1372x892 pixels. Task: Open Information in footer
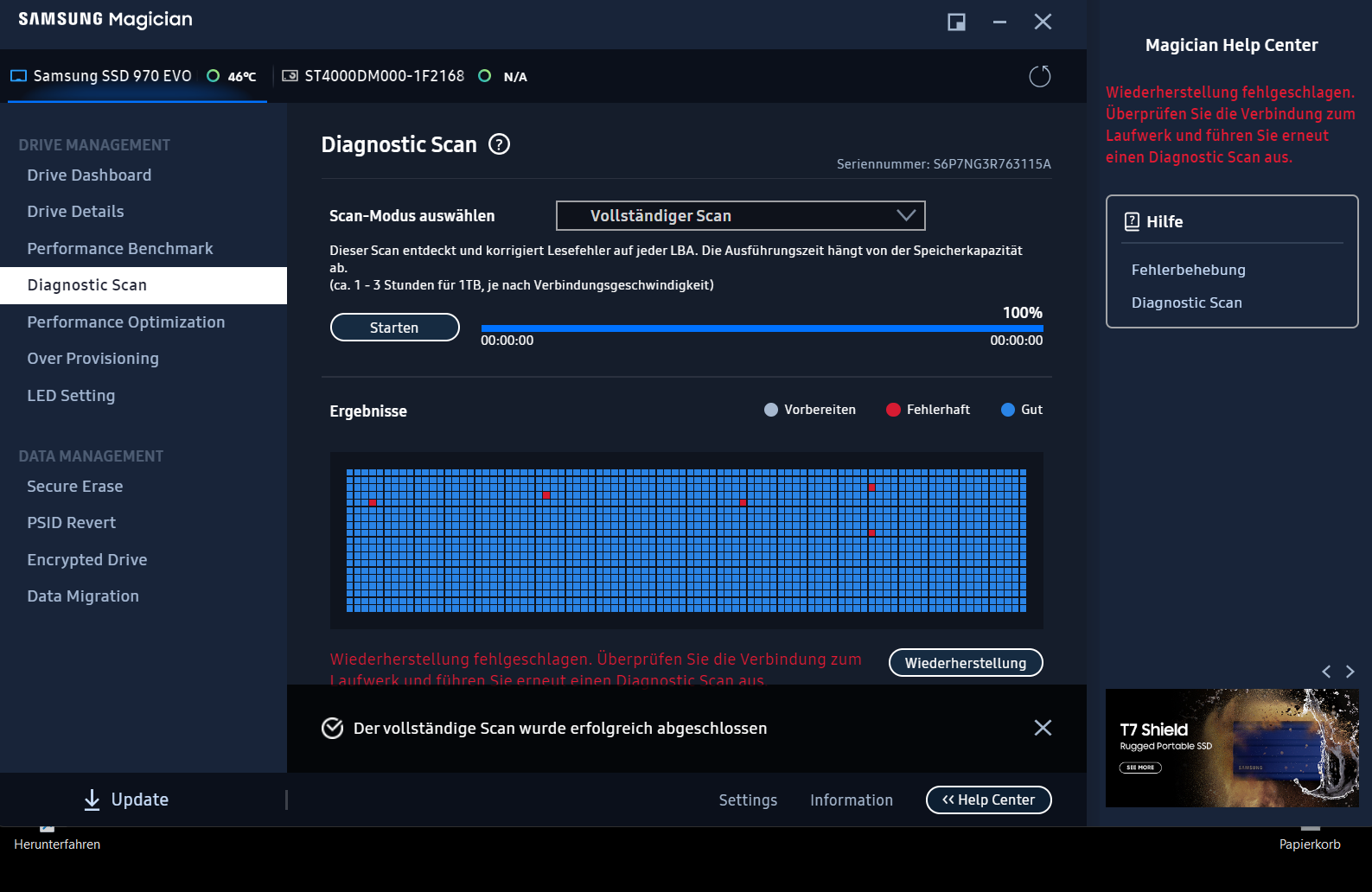852,800
